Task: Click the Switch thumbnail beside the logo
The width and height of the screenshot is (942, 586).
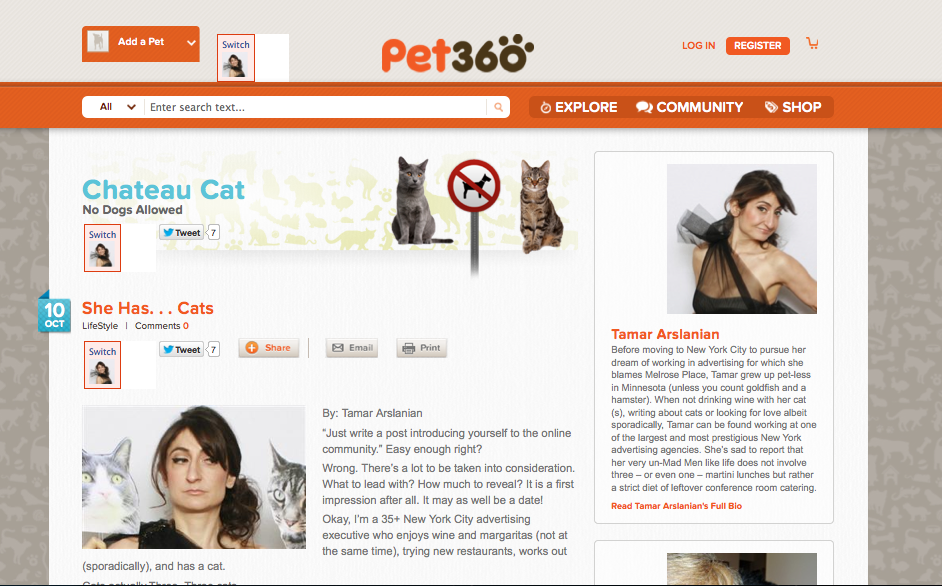Action: point(236,58)
